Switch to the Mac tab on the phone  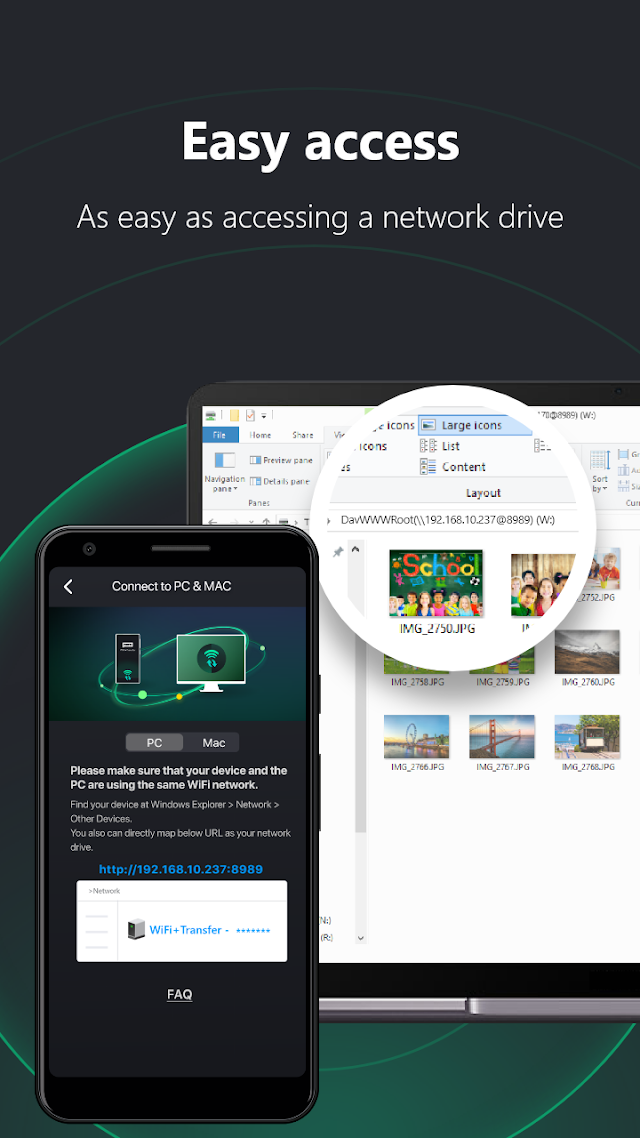point(213,742)
